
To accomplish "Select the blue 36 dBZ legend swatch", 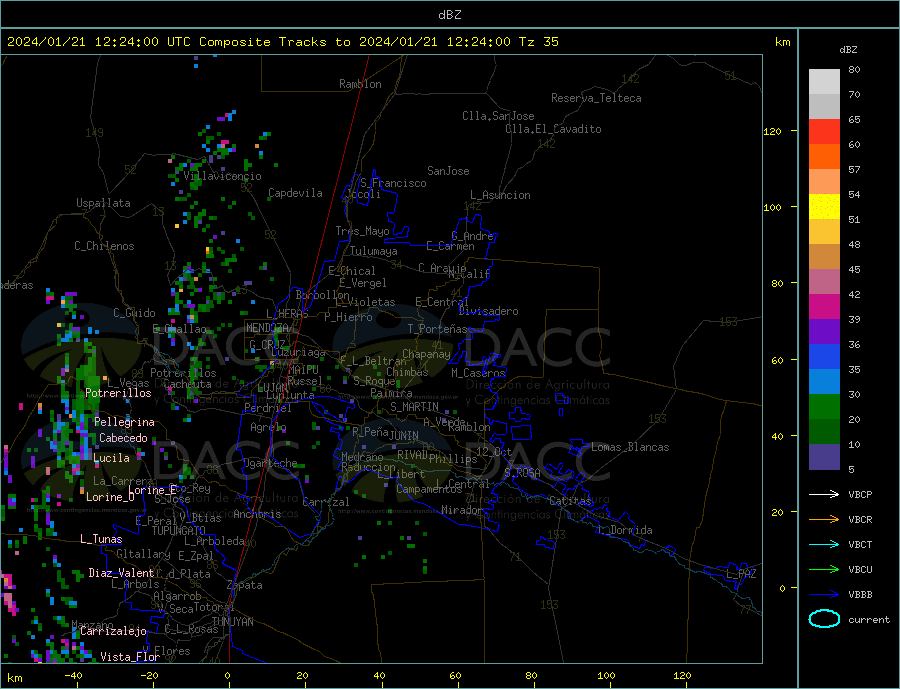I will [824, 357].
